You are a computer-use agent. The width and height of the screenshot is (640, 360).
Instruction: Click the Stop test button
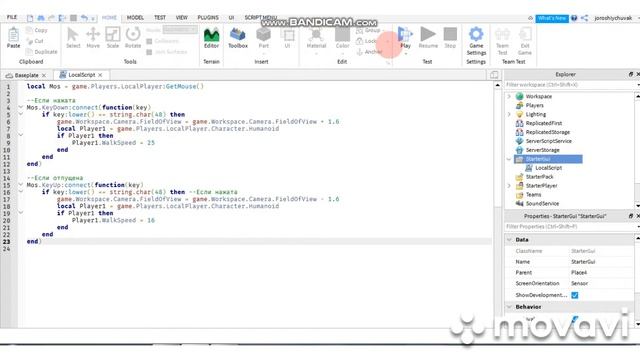[450, 38]
